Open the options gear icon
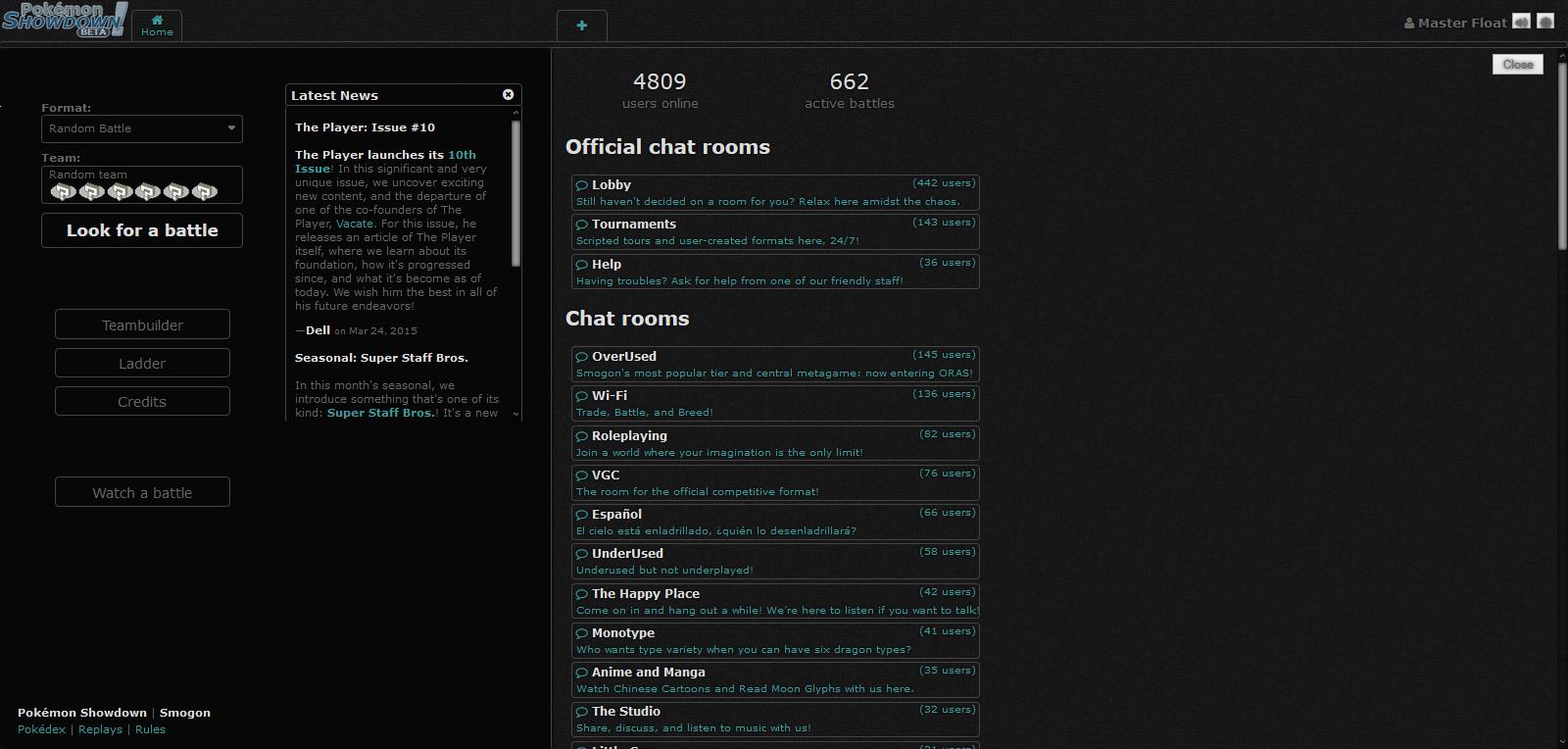Image resolution: width=1568 pixels, height=749 pixels. [1545, 22]
